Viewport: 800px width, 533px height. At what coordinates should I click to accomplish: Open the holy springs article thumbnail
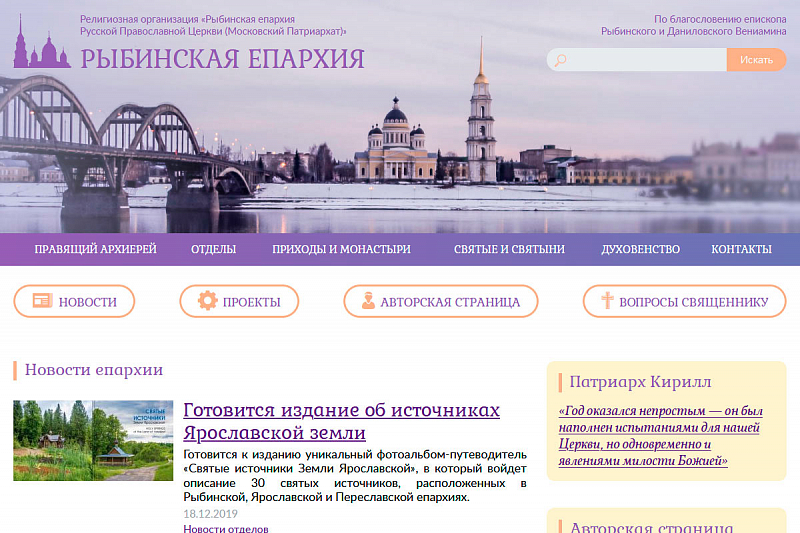pyautogui.click(x=93, y=441)
